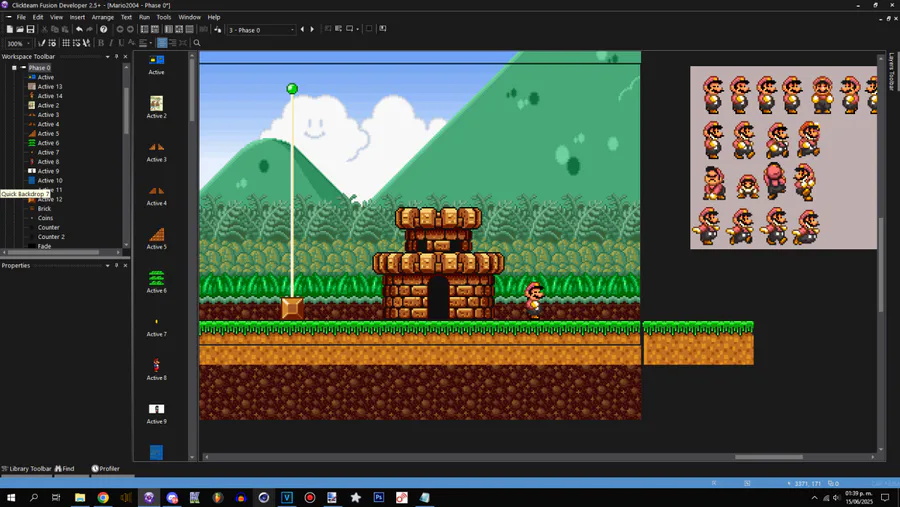
Task: Toggle Italic text formatting
Action: point(111,43)
